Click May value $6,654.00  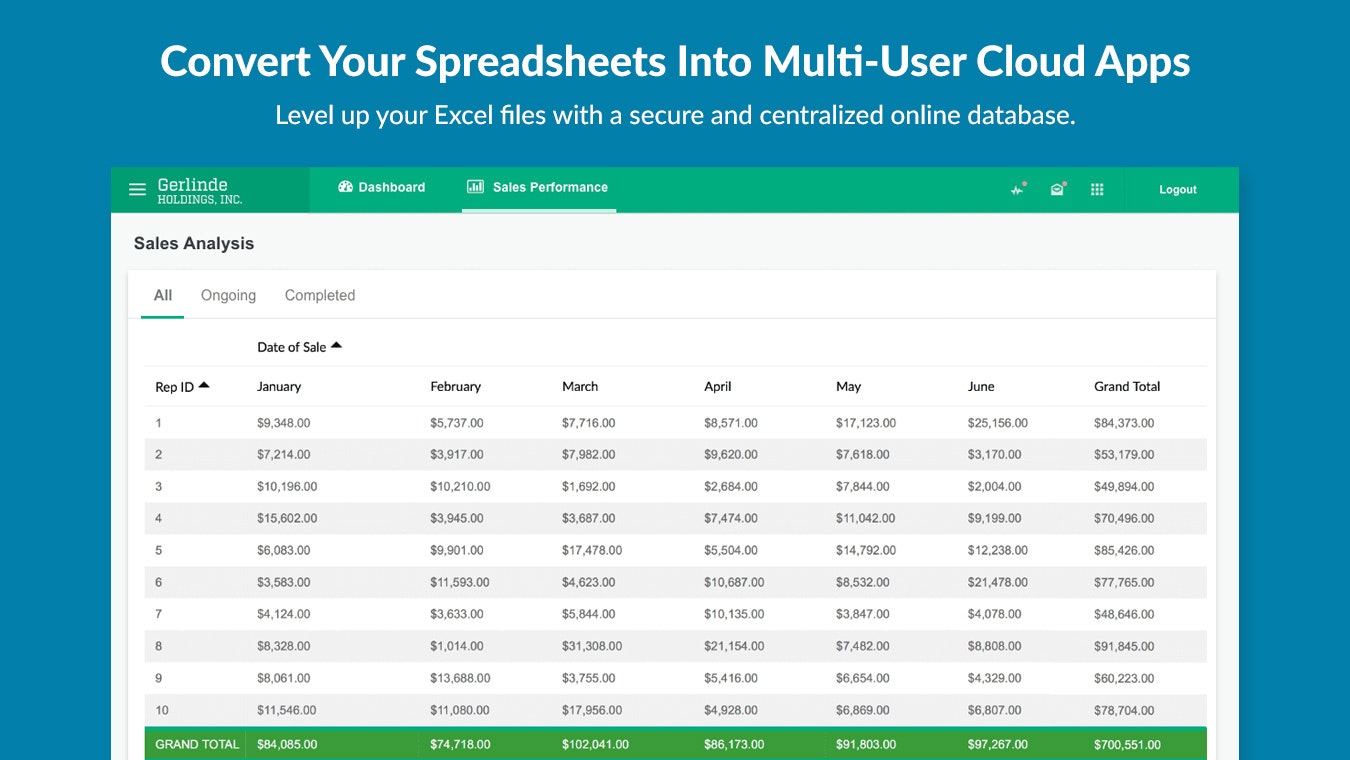(863, 678)
